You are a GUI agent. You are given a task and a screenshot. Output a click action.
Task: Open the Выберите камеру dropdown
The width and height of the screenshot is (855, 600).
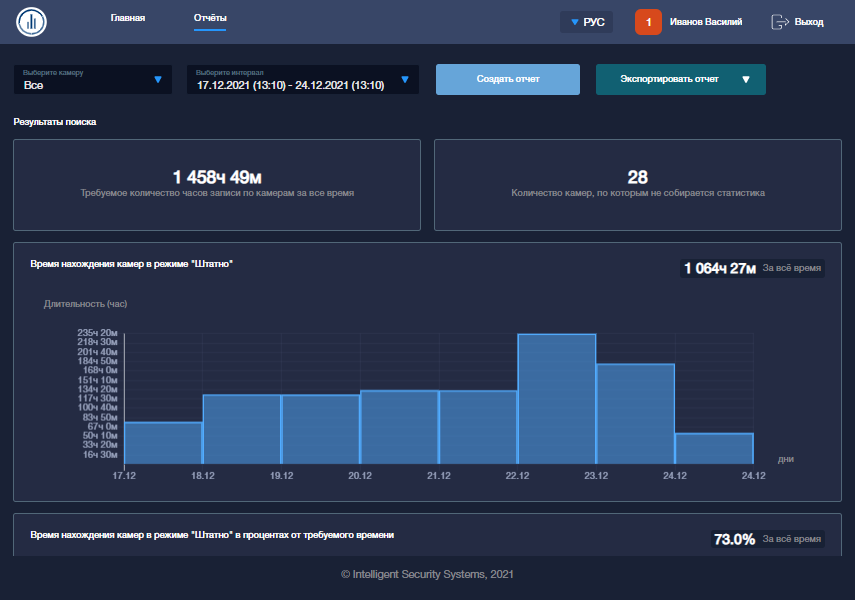tap(92, 79)
